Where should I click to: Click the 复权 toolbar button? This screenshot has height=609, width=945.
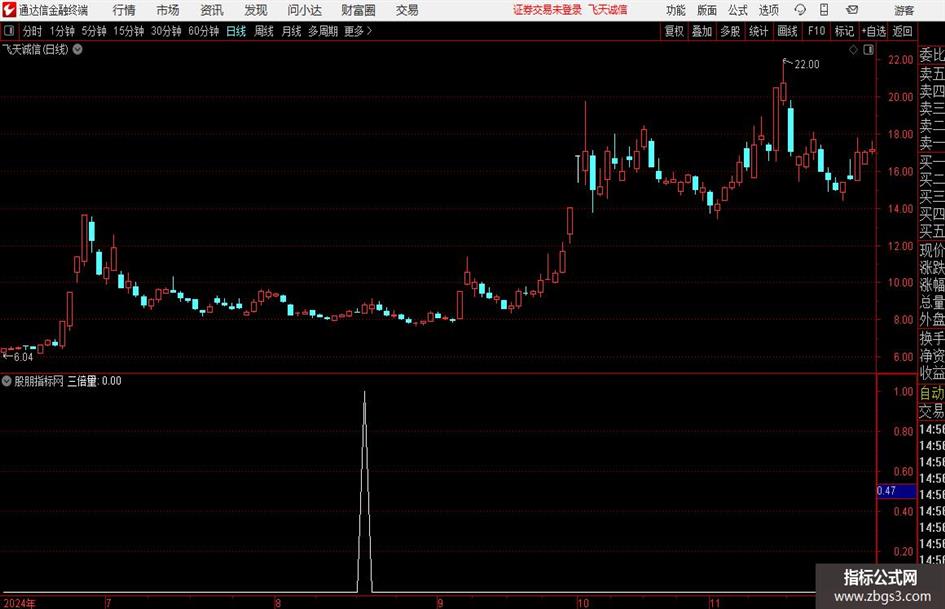pos(674,31)
